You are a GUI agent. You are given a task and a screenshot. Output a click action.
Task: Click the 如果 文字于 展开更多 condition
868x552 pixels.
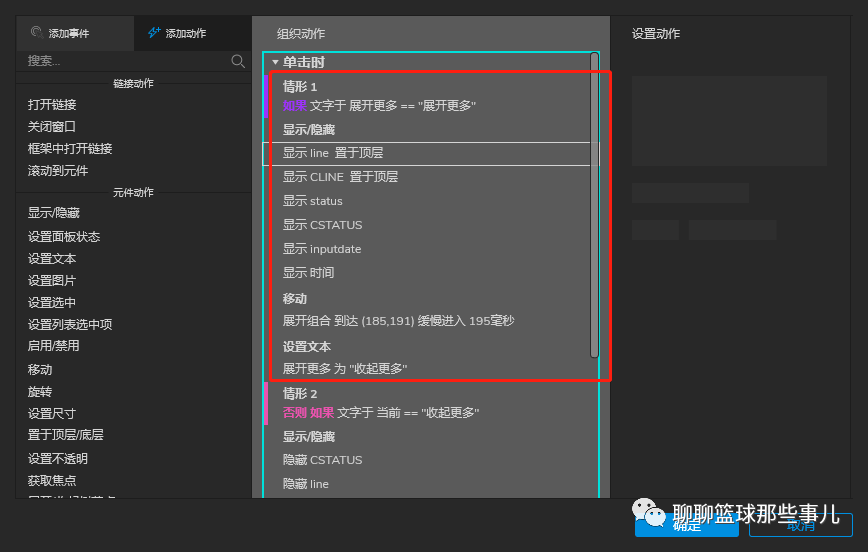[x=379, y=105]
